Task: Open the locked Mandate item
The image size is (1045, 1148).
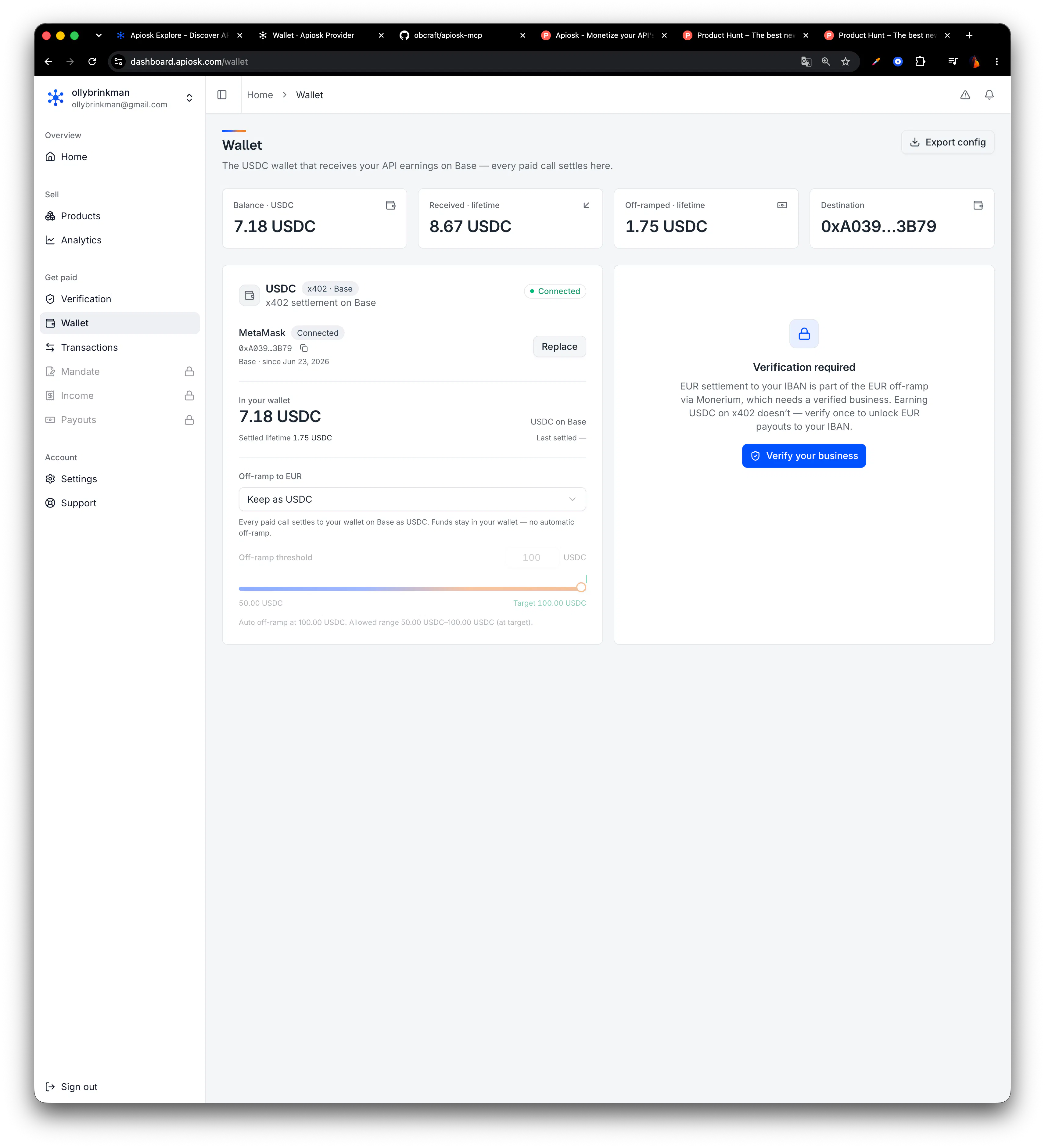Action: click(x=120, y=371)
